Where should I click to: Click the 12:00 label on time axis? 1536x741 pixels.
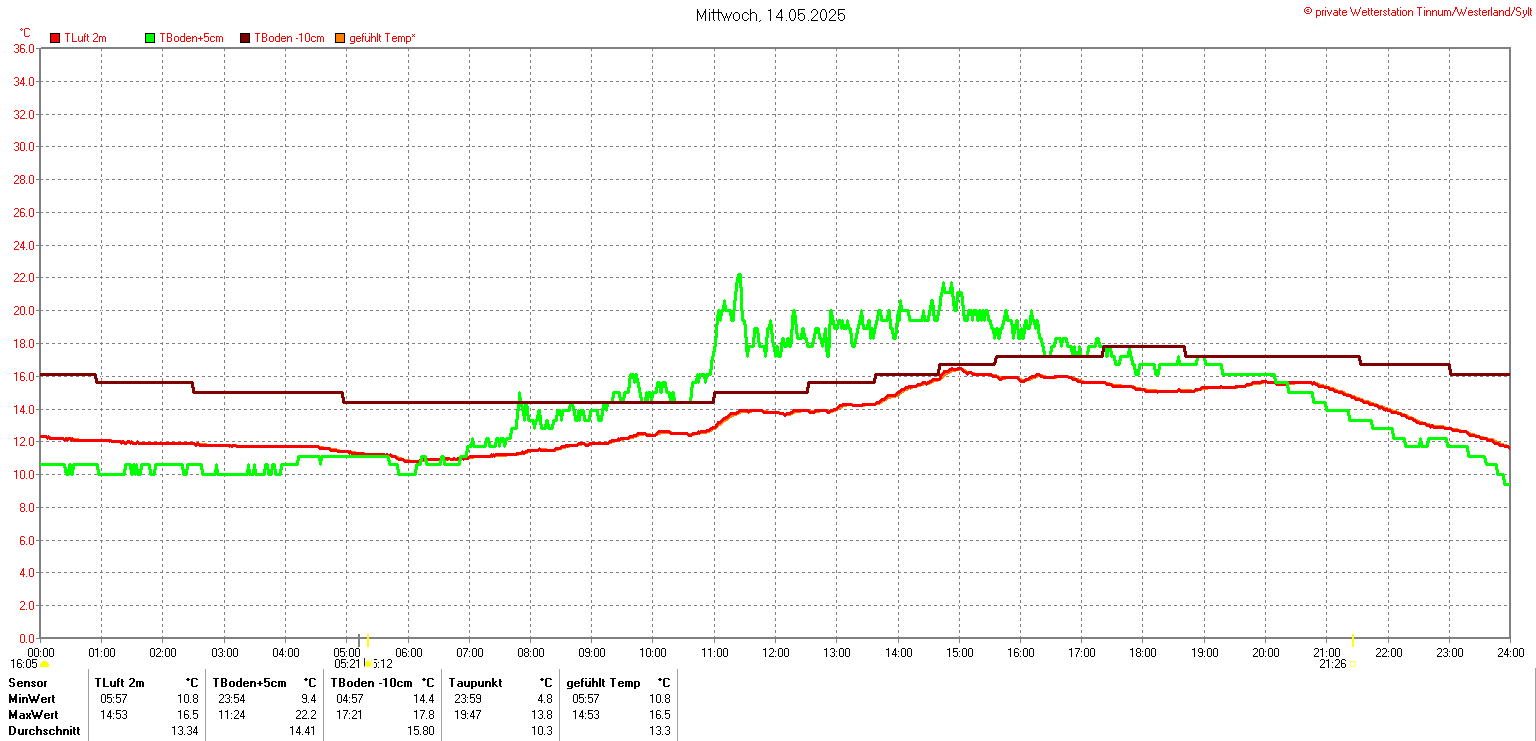(x=775, y=653)
